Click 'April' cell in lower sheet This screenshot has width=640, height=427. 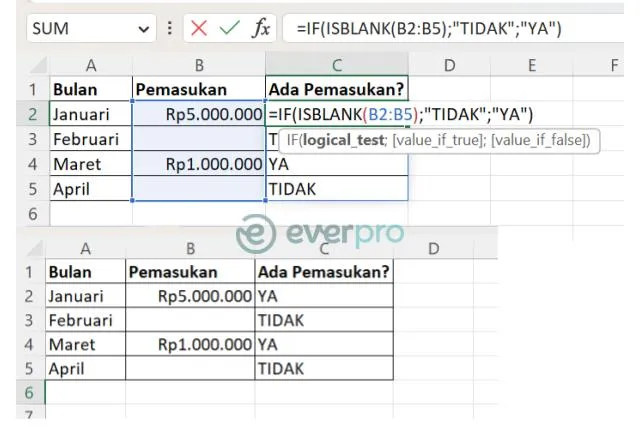pos(85,369)
